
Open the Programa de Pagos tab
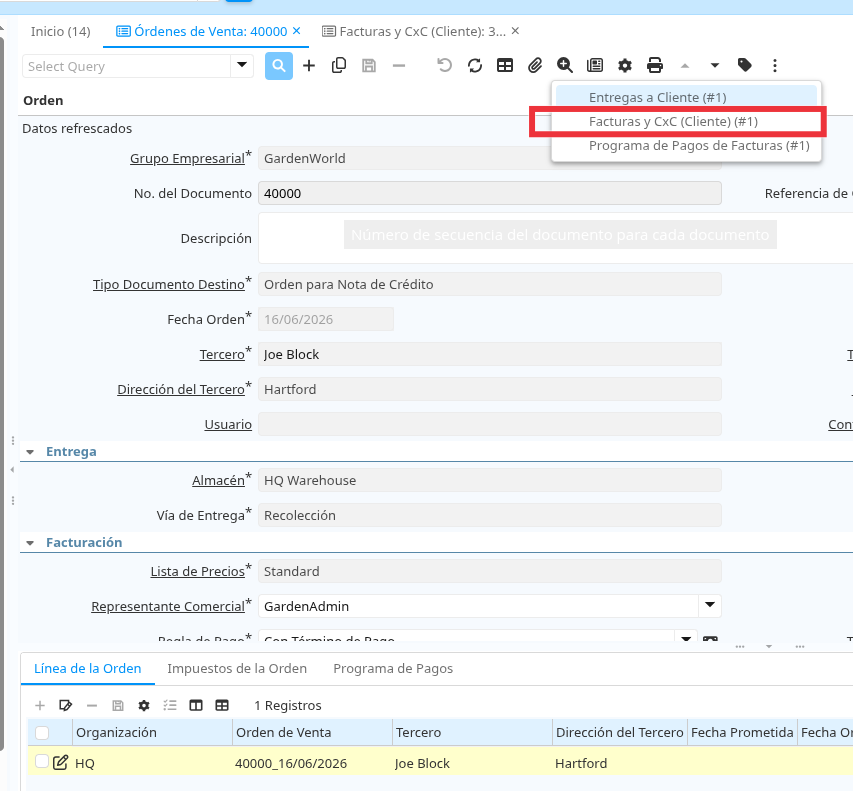(393, 669)
